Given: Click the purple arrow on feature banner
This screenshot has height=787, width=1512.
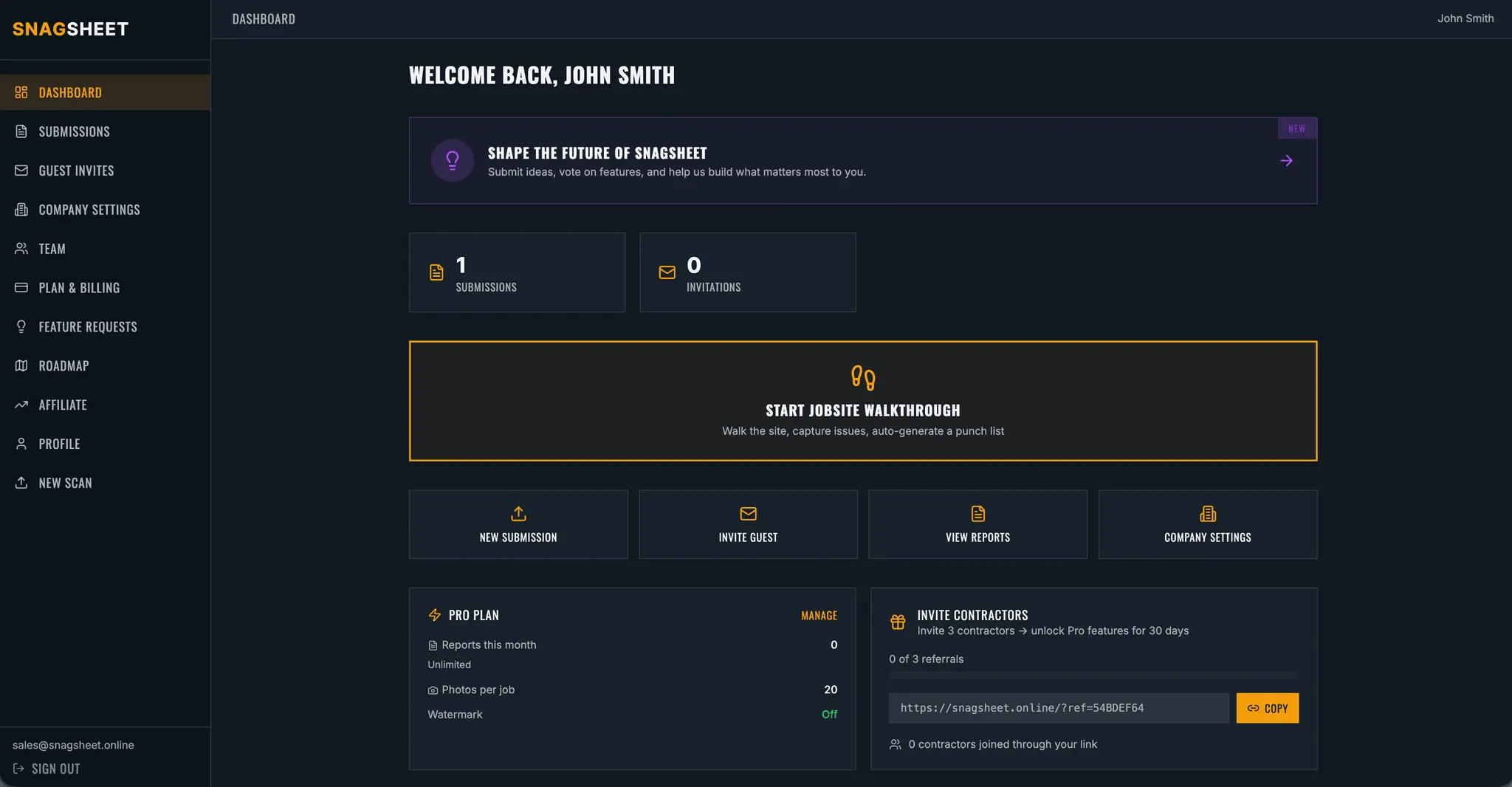Looking at the screenshot, I should [x=1286, y=161].
